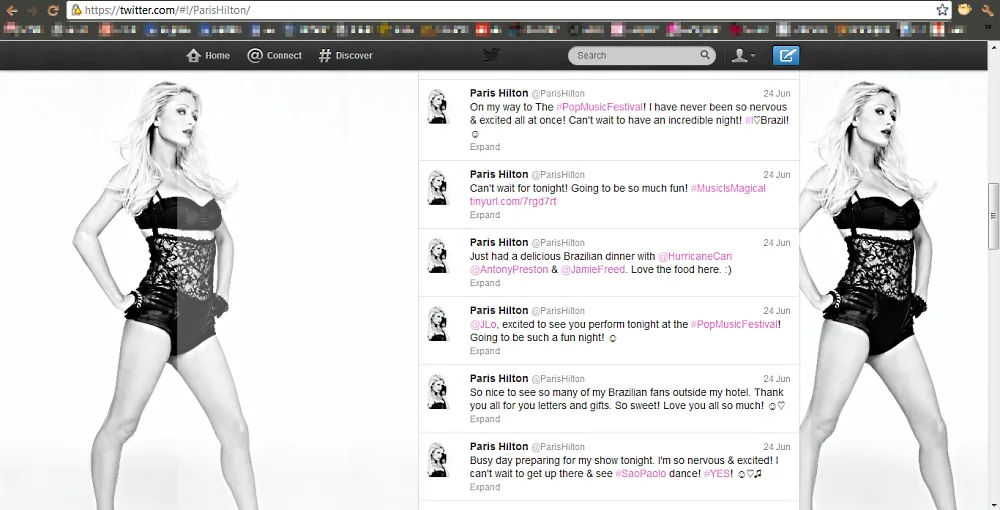Open the user account dropdown menu
This screenshot has height=510, width=1000.
point(743,55)
